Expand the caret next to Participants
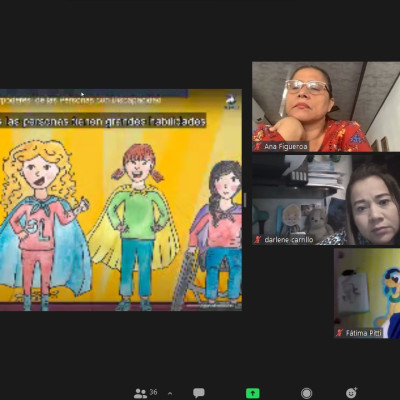Screen dimensions: 400x400 pos(170,393)
